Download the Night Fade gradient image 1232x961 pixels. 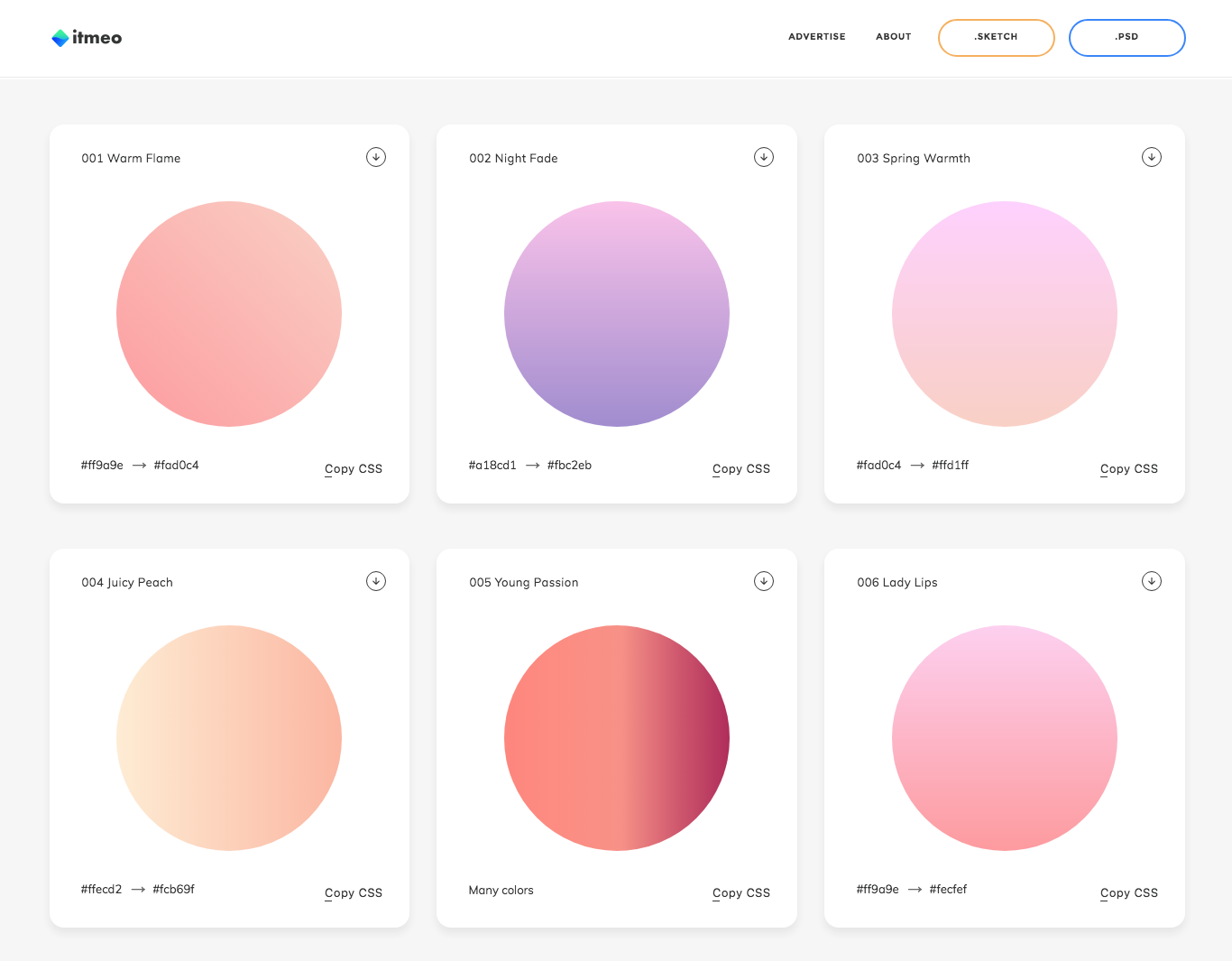click(764, 157)
